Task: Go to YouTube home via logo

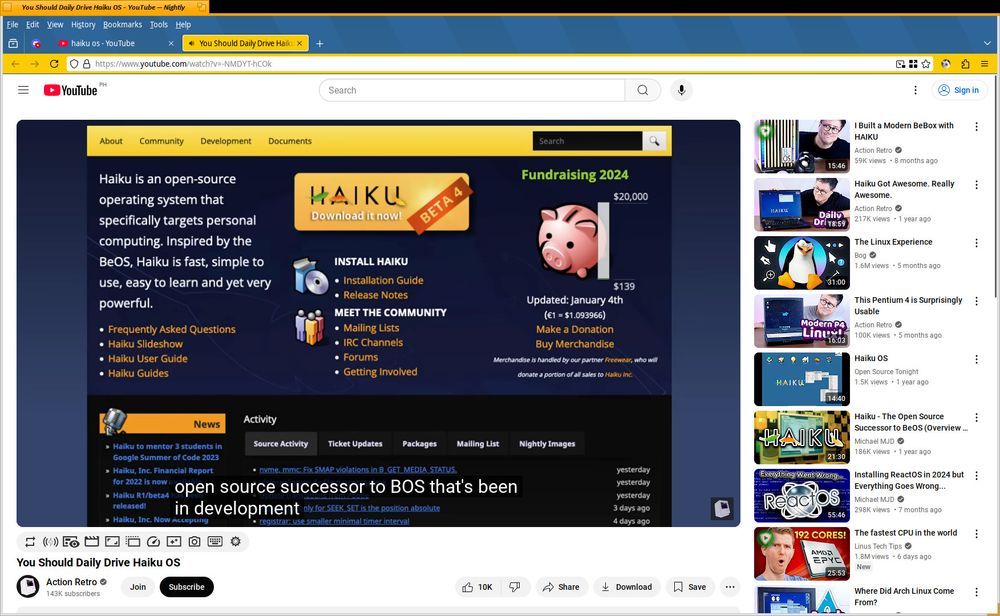Action: (x=71, y=90)
